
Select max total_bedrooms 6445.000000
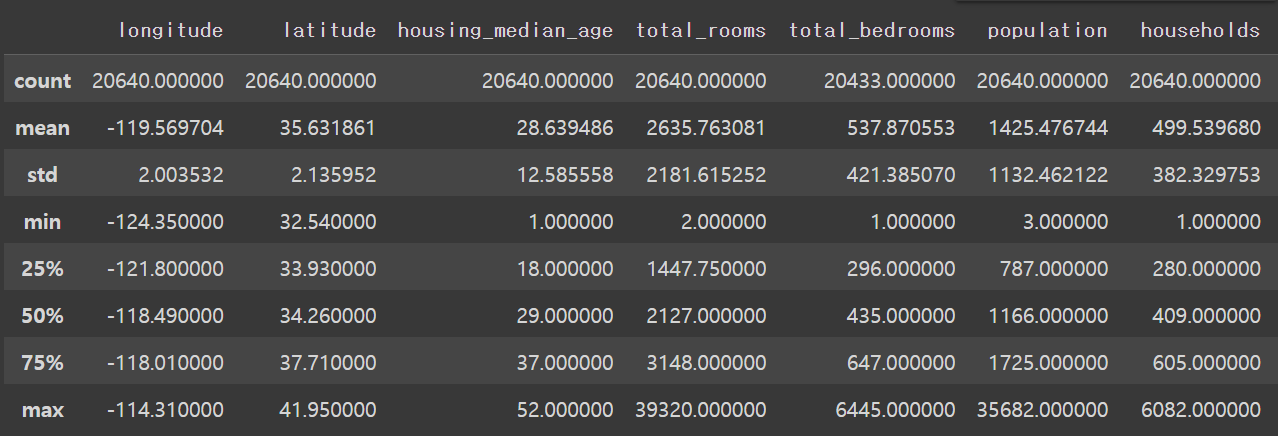click(x=895, y=410)
